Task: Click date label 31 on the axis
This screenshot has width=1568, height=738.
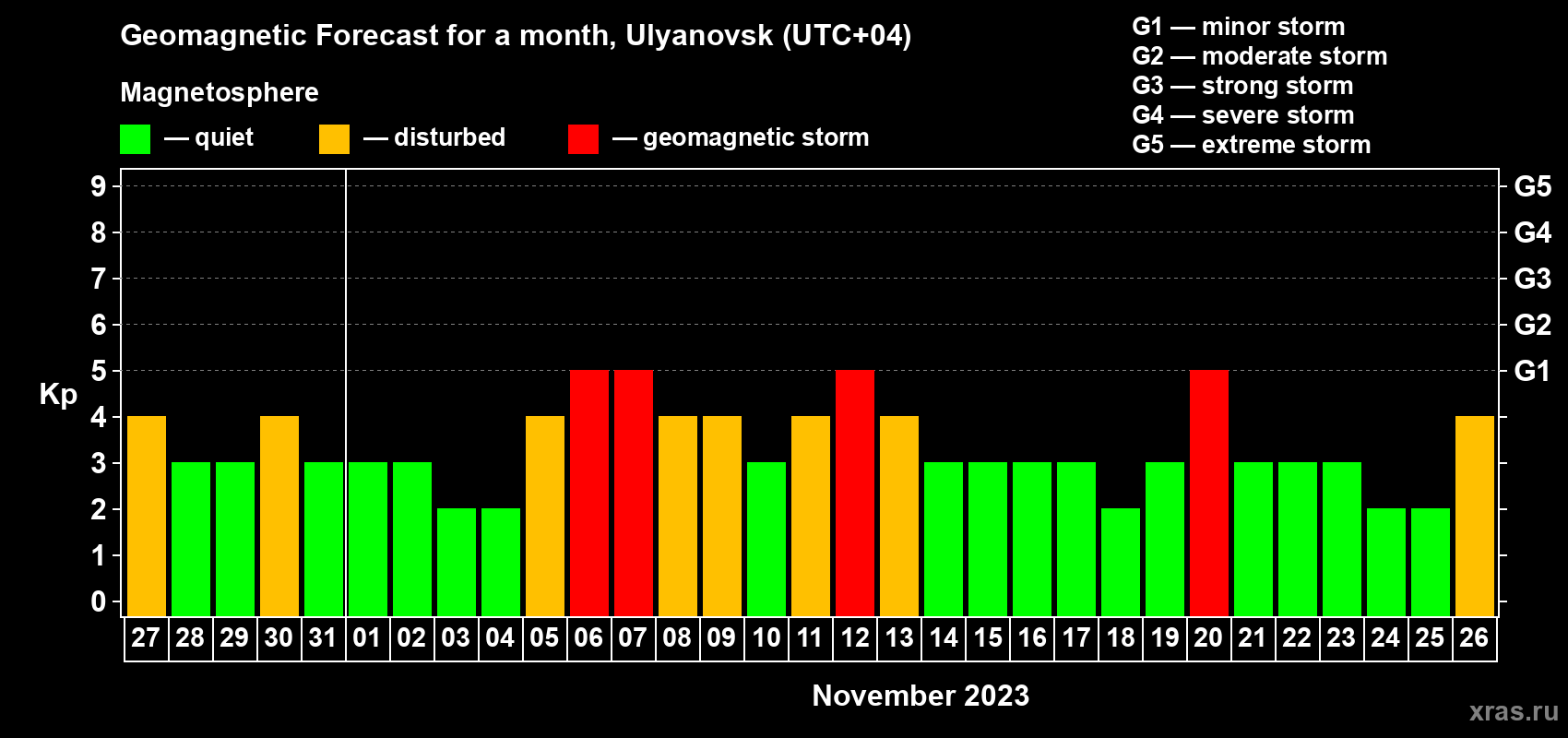Action: point(323,638)
